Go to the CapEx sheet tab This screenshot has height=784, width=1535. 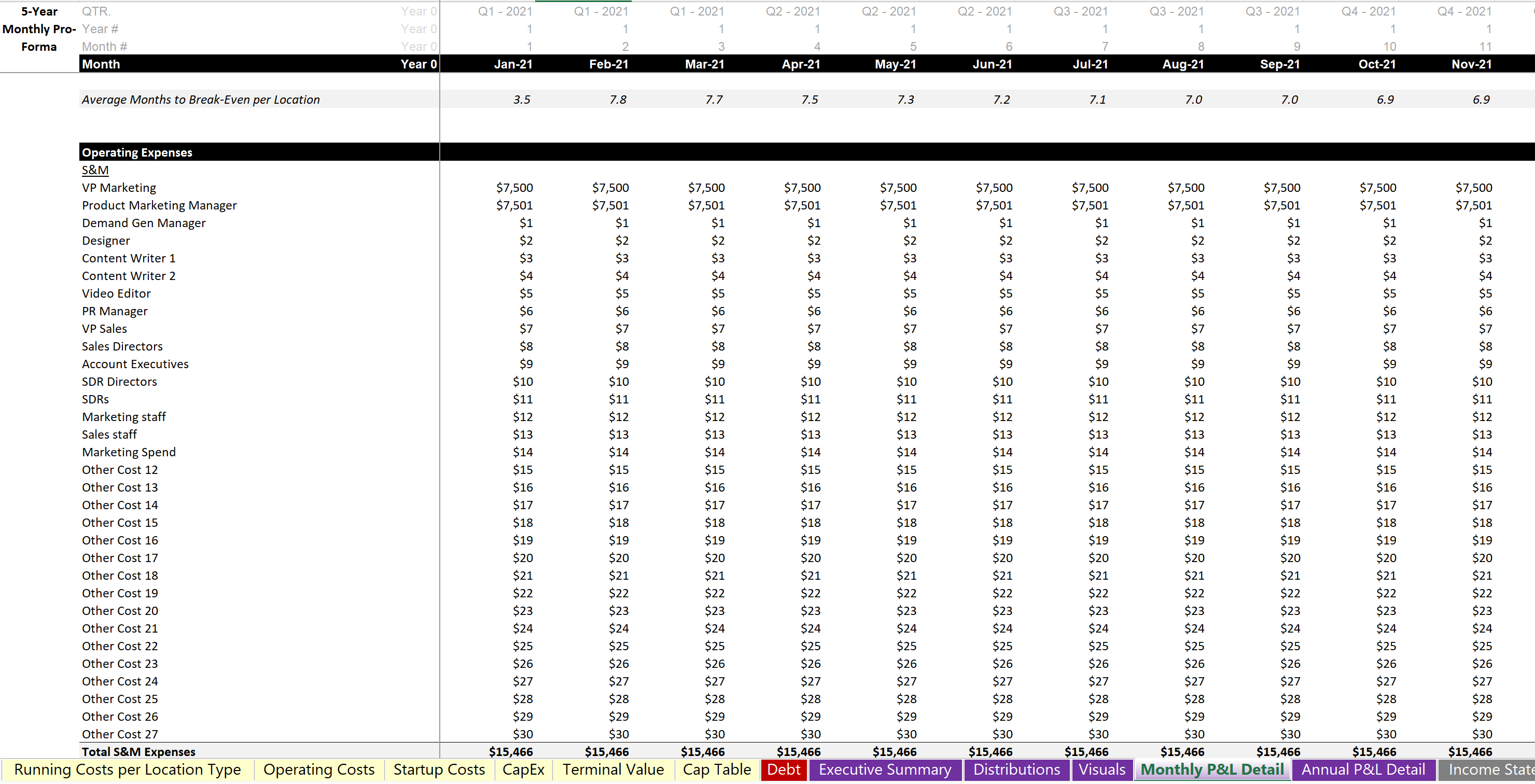[523, 769]
